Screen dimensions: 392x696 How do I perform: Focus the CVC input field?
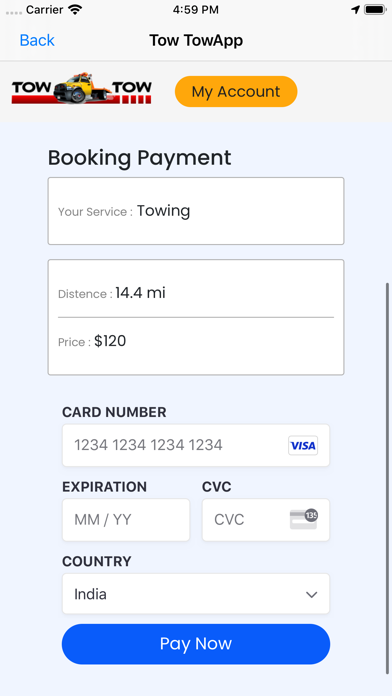[266, 520]
